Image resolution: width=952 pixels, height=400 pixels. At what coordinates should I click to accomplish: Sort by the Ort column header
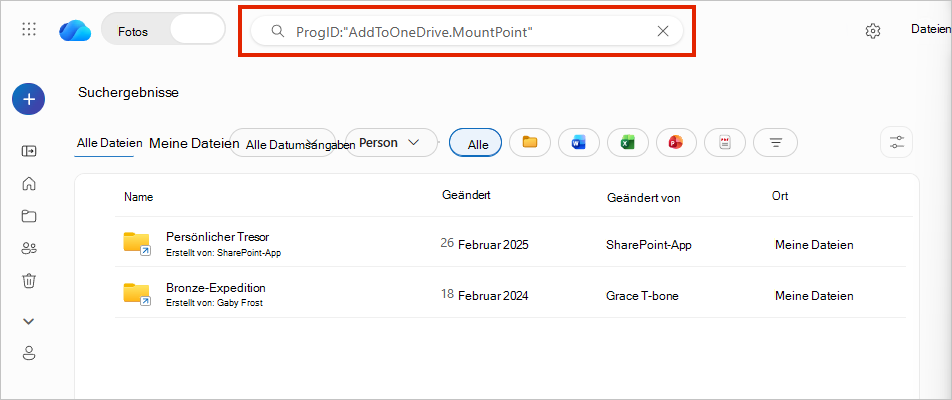point(780,196)
